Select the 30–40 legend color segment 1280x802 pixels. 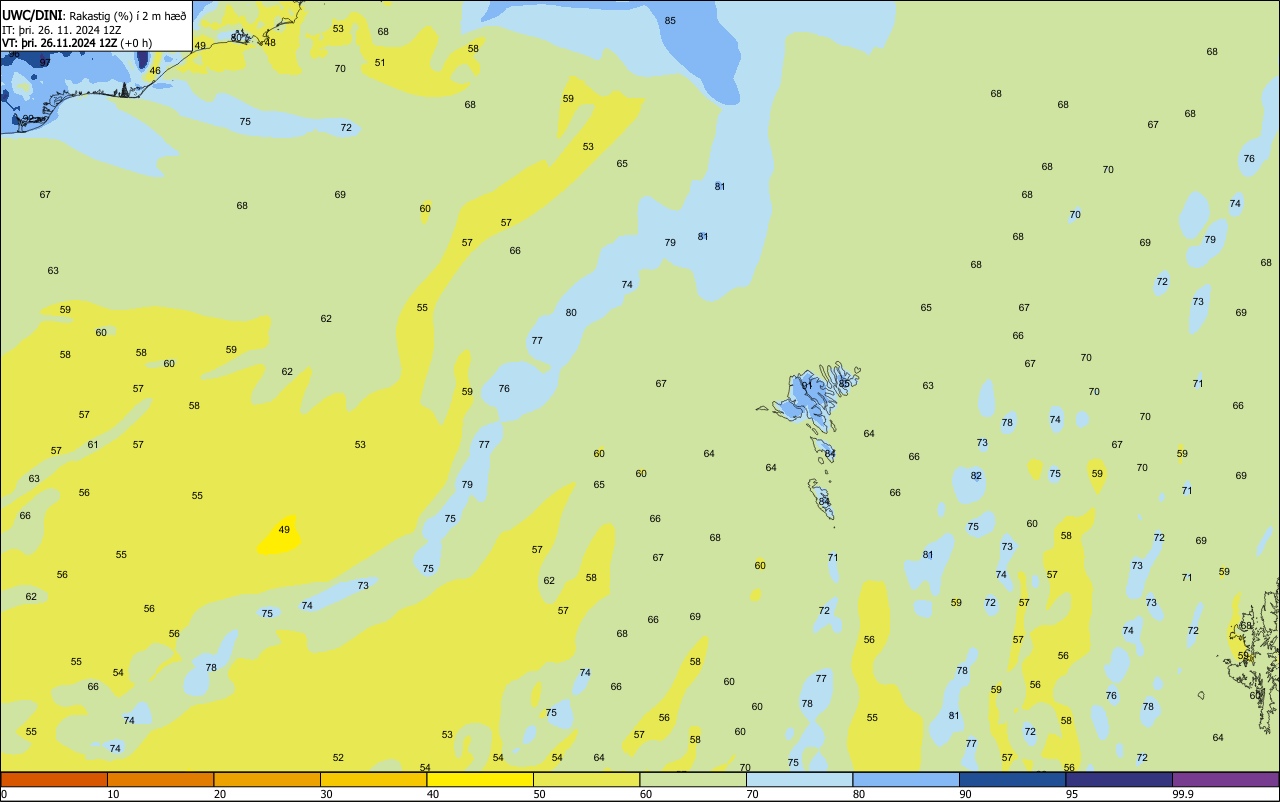click(373, 779)
